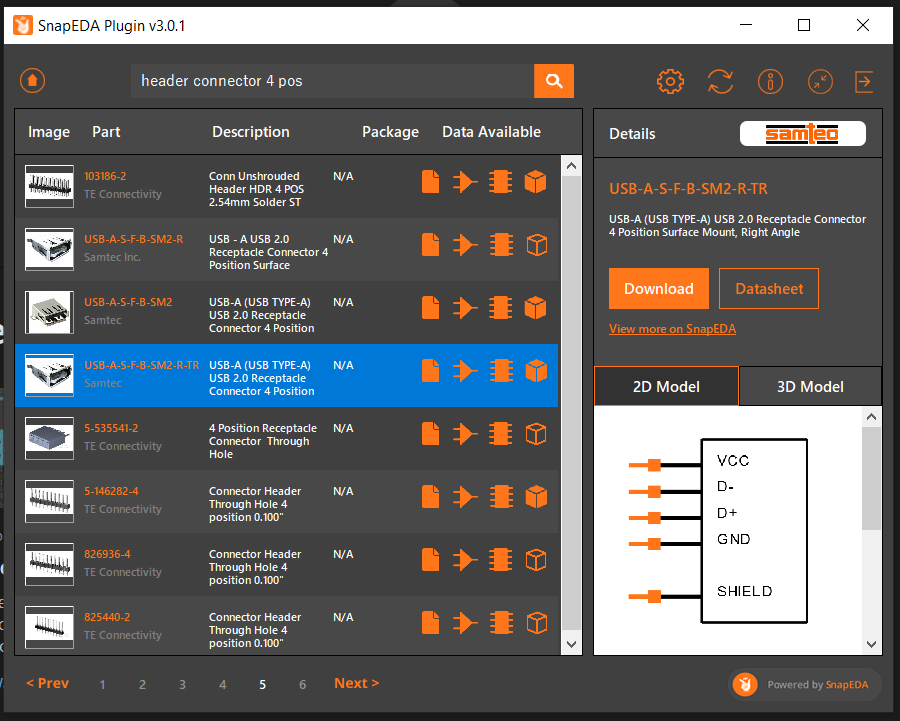
Task: Click schematic symbol icon for USB-A-S-F-B-SM2
Action: pyautogui.click(x=464, y=308)
